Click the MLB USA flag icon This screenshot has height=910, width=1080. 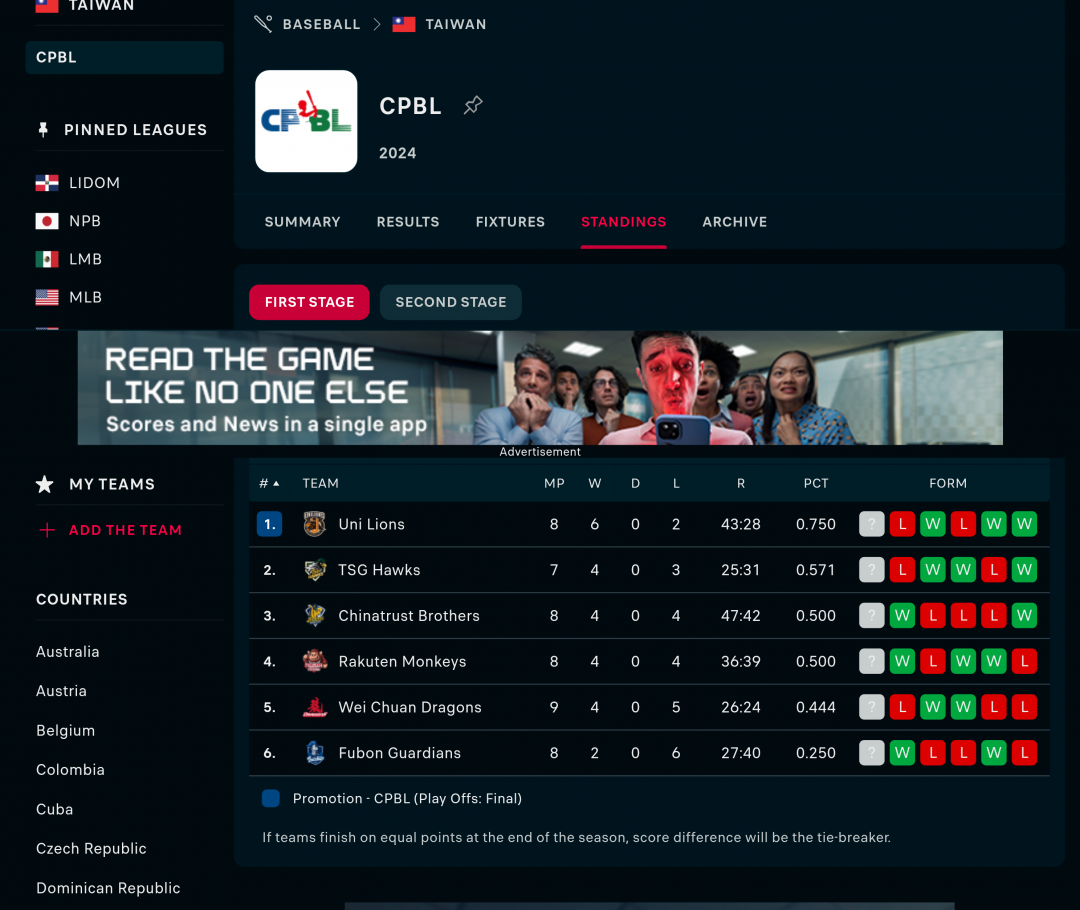(x=47, y=297)
